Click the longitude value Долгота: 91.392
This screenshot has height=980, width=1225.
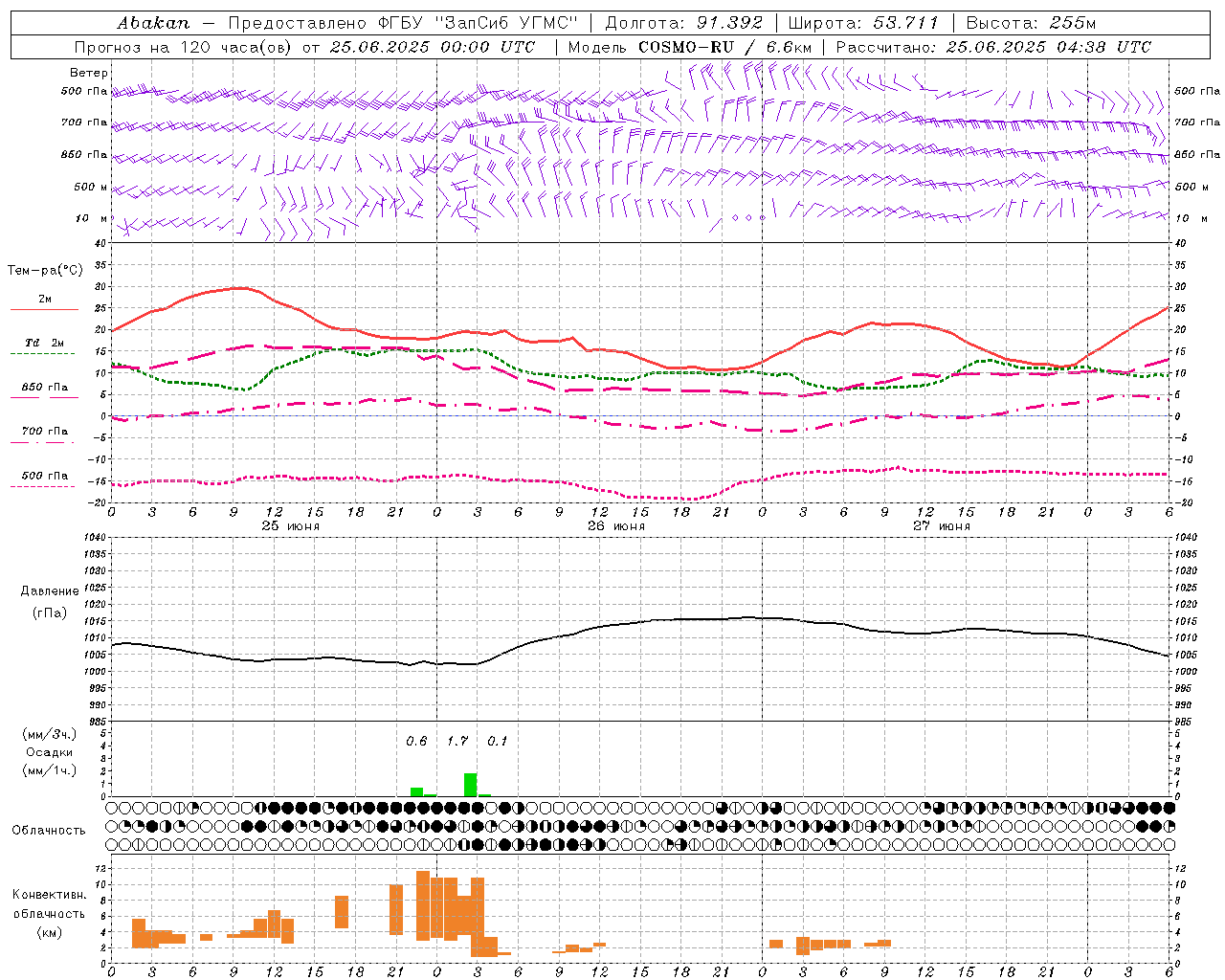click(684, 23)
